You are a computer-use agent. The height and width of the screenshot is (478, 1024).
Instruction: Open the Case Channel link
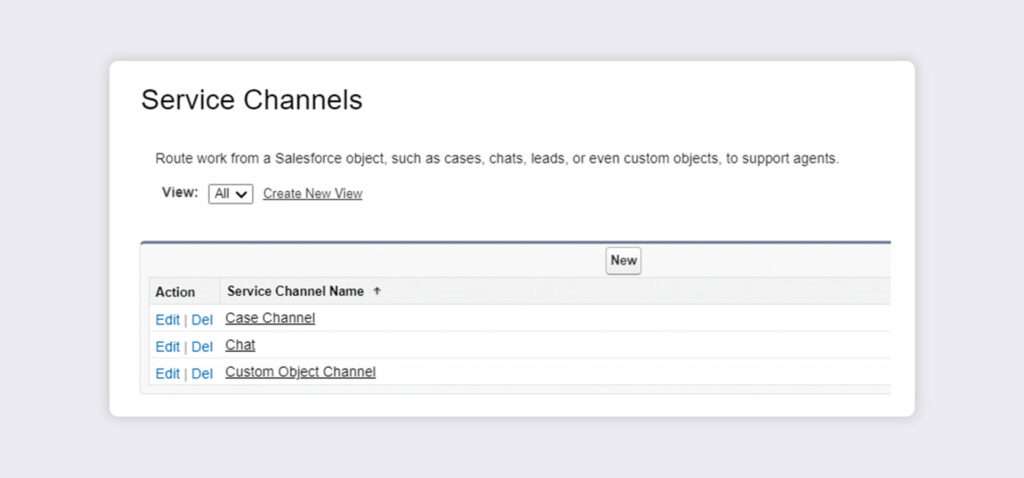(270, 318)
